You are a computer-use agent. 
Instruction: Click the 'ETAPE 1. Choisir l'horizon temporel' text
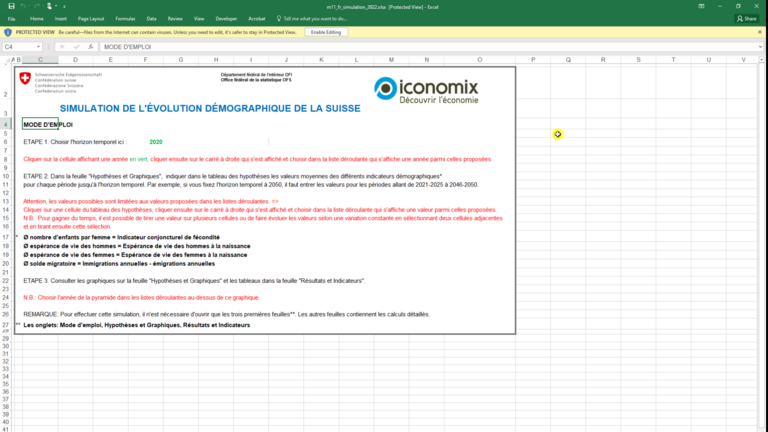(75, 142)
